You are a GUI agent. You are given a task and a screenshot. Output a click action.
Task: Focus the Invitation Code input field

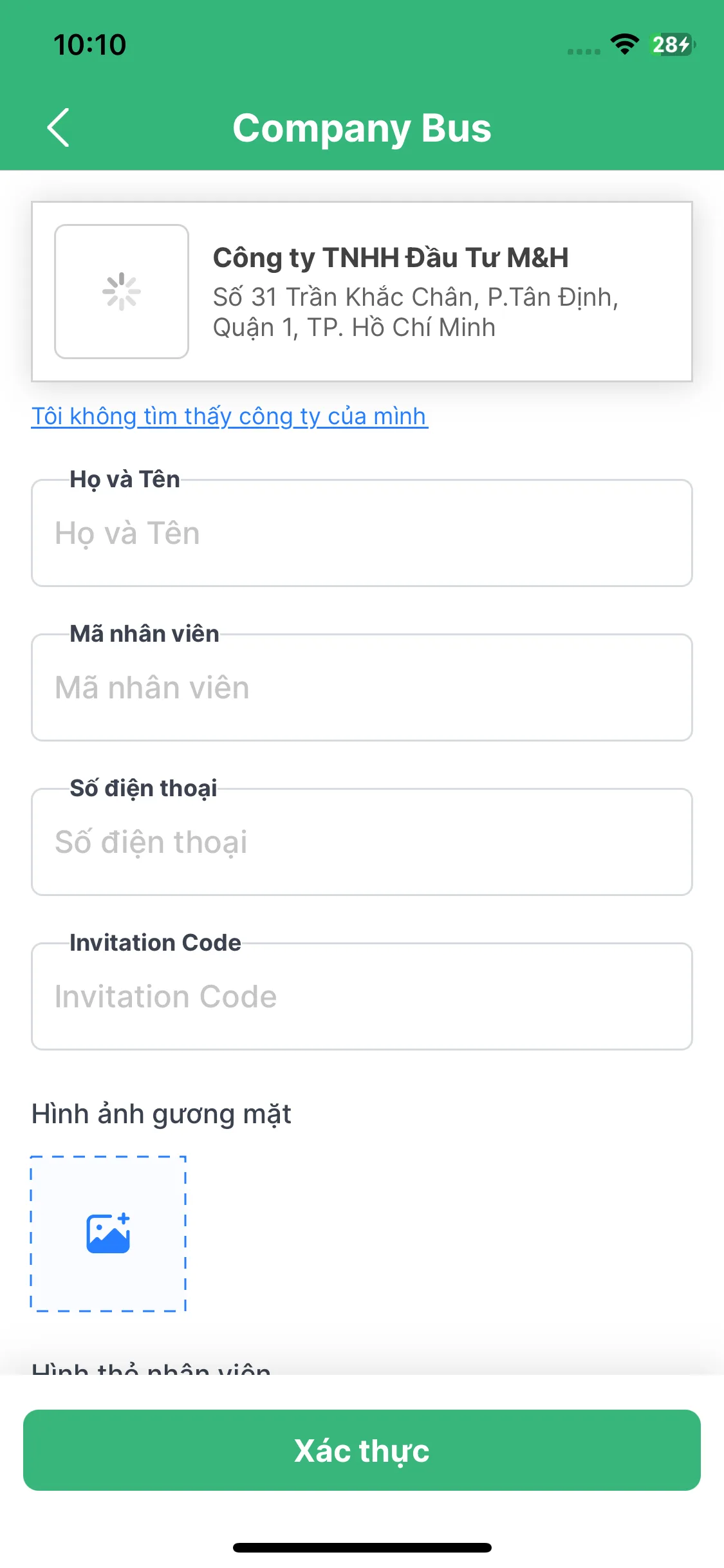tap(362, 996)
